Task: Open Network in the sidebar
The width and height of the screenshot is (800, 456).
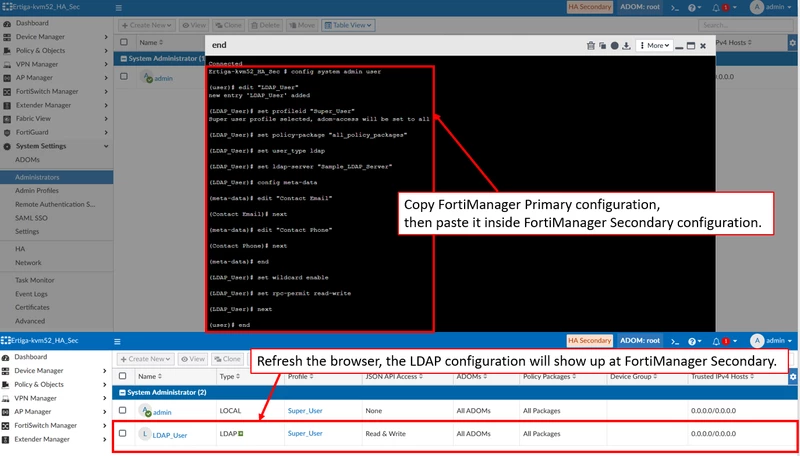Action: point(28,263)
